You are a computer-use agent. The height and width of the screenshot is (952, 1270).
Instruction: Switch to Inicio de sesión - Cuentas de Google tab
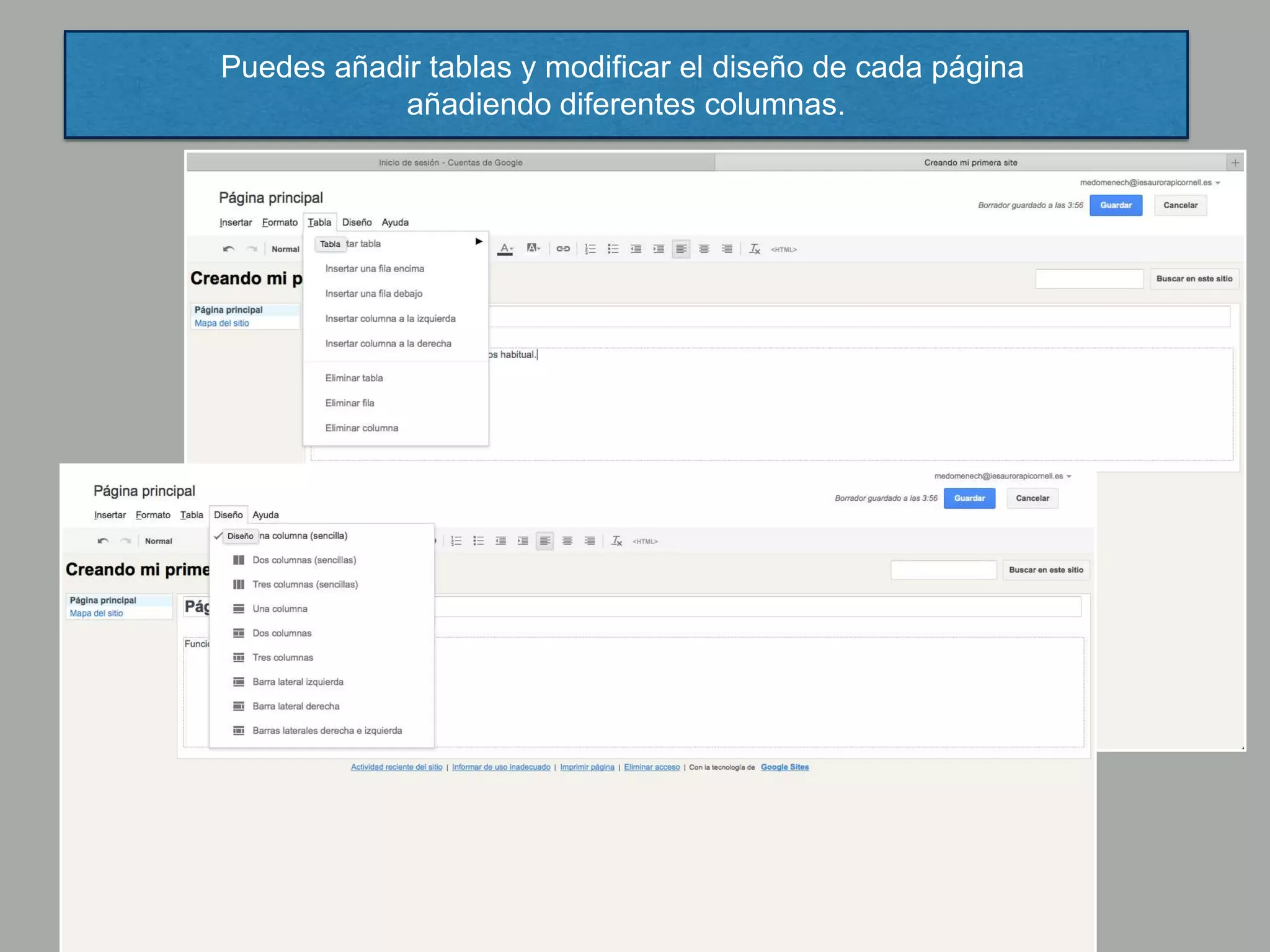451,162
